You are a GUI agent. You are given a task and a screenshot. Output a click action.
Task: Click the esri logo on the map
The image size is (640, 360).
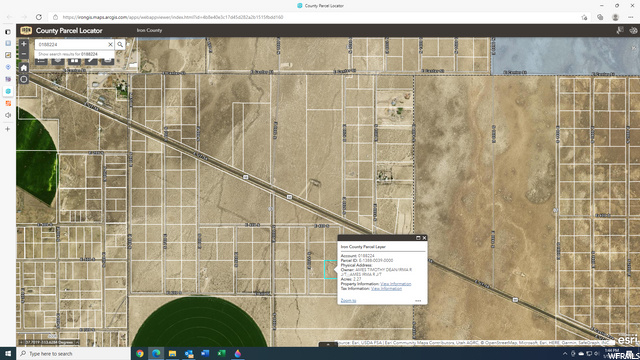pyautogui.click(x=627, y=340)
